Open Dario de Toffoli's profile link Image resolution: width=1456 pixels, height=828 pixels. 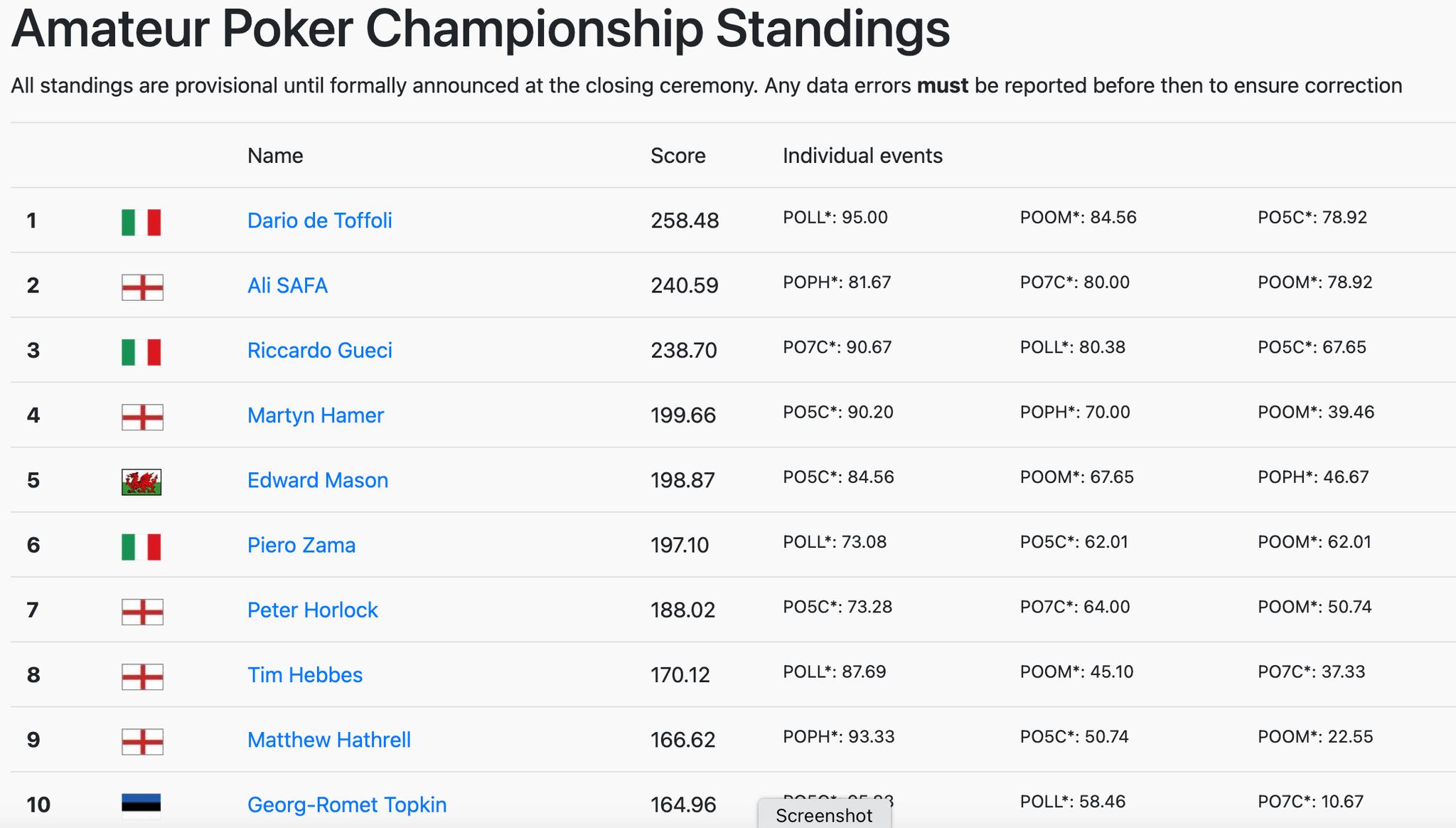pyautogui.click(x=319, y=221)
